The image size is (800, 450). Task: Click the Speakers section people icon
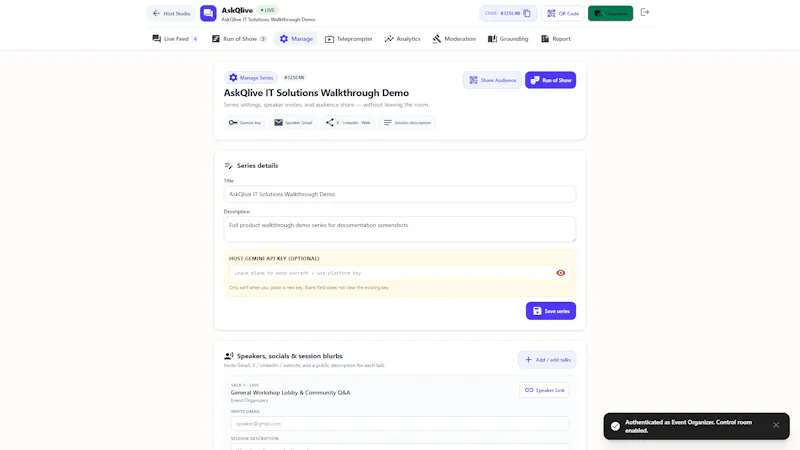(229, 356)
